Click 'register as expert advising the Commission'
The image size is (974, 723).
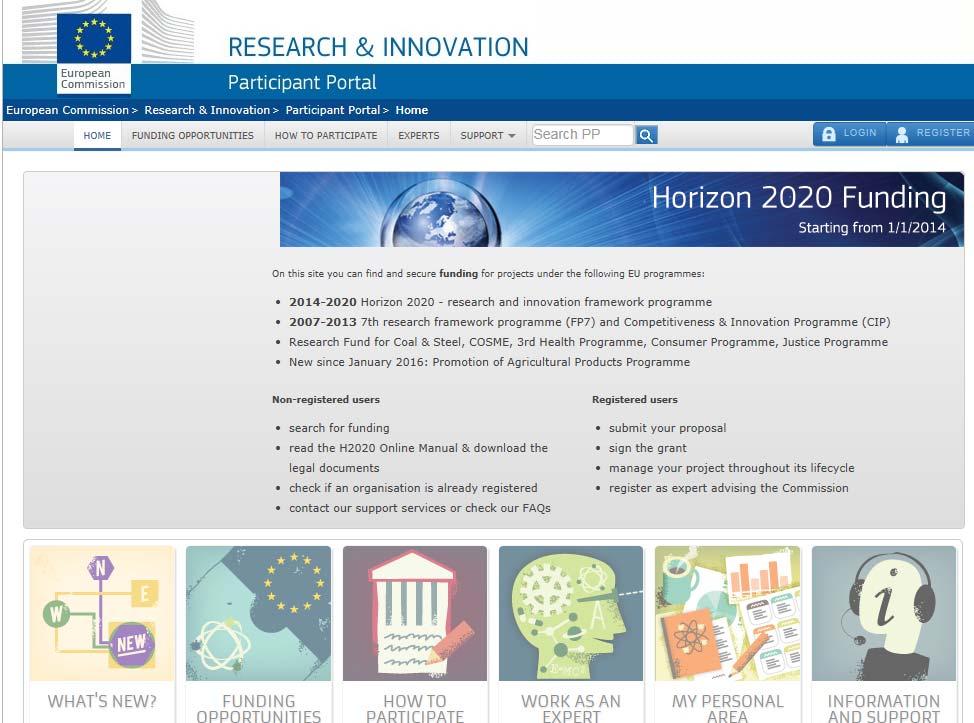729,488
